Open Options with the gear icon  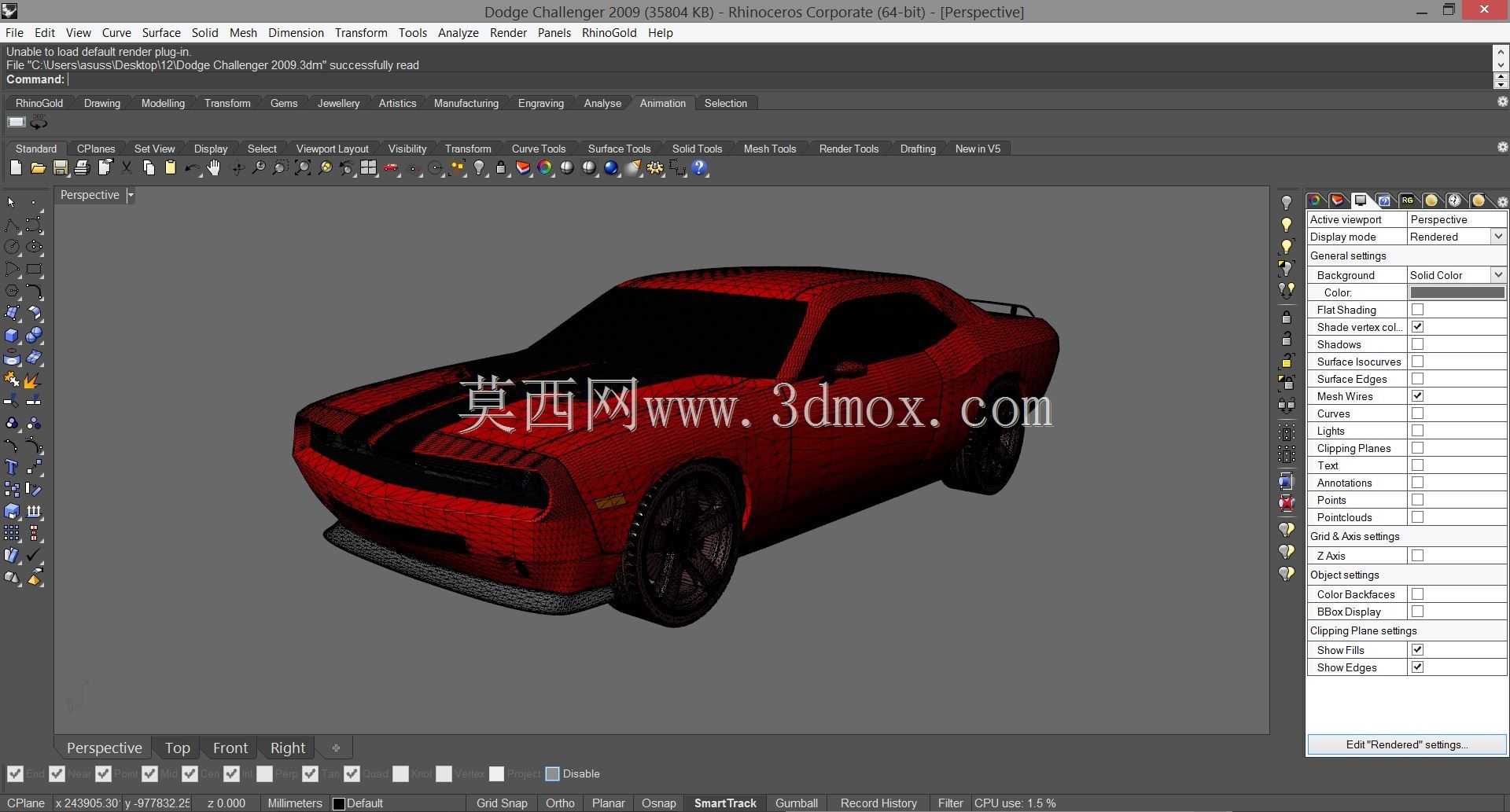pyautogui.click(x=655, y=168)
